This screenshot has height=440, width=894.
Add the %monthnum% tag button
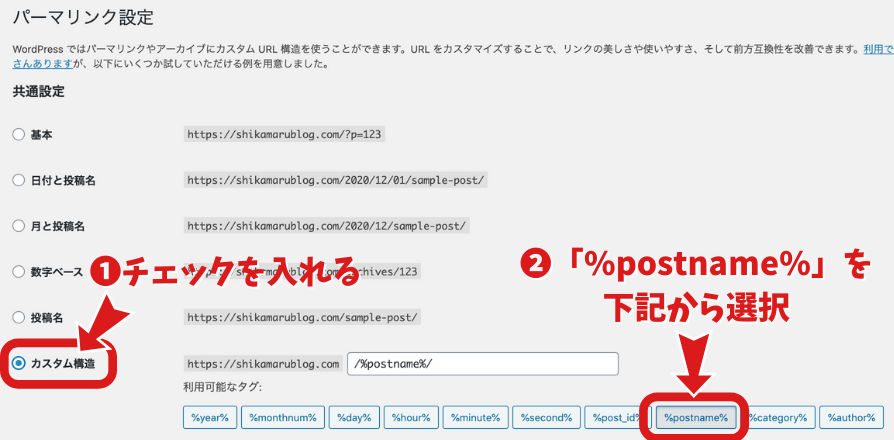(x=283, y=417)
